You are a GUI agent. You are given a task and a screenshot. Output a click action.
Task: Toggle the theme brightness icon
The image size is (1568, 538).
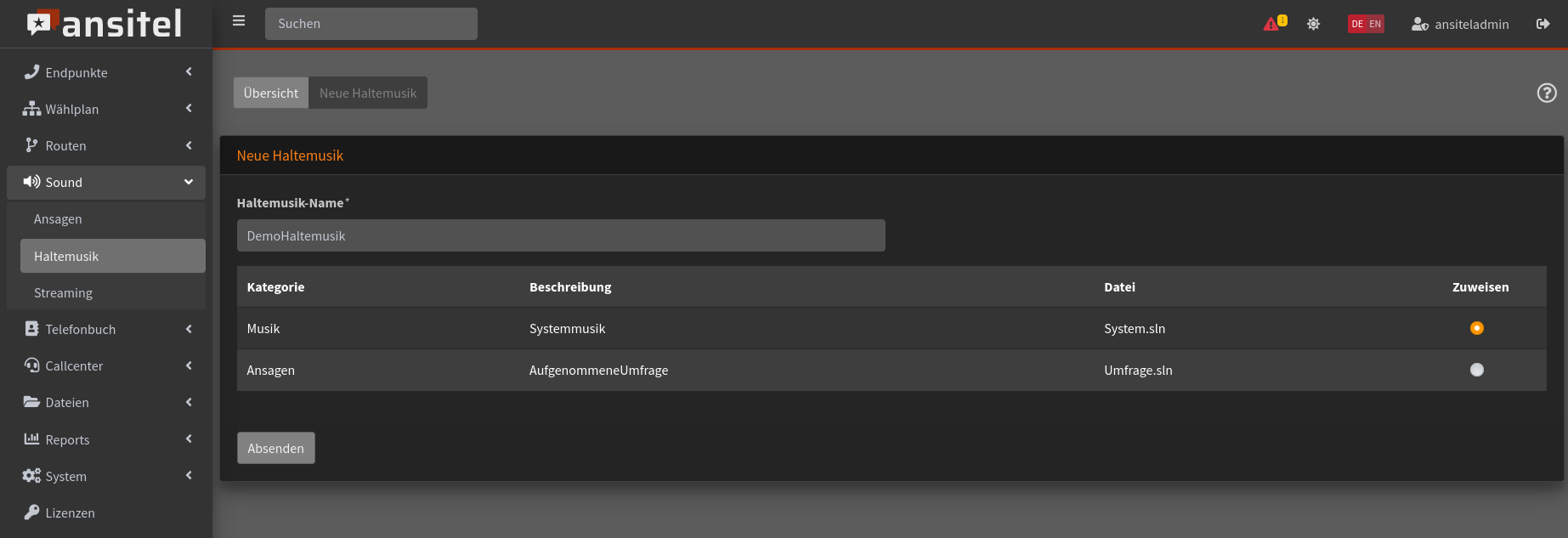click(1313, 24)
